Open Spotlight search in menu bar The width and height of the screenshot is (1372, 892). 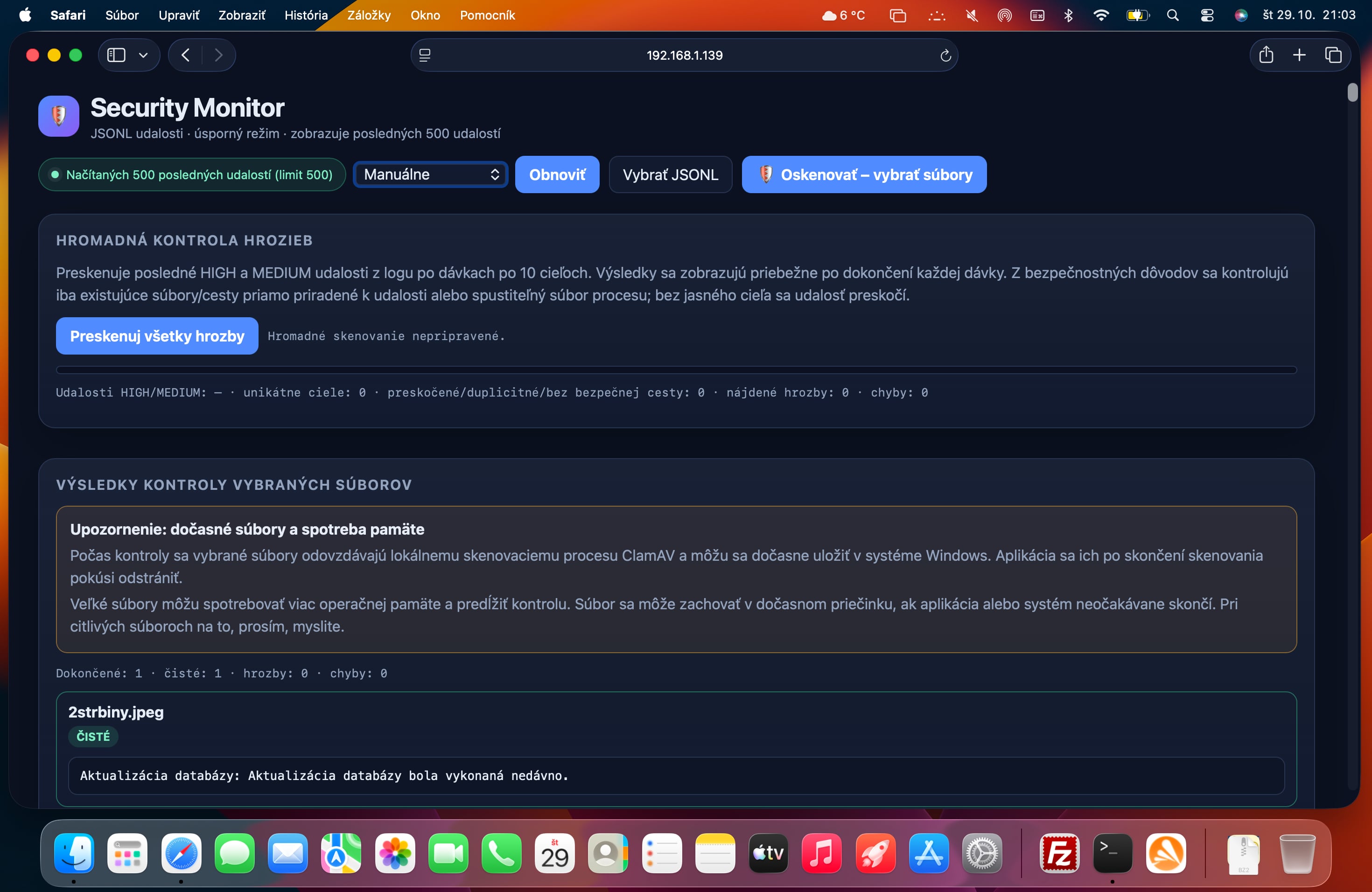[1173, 15]
